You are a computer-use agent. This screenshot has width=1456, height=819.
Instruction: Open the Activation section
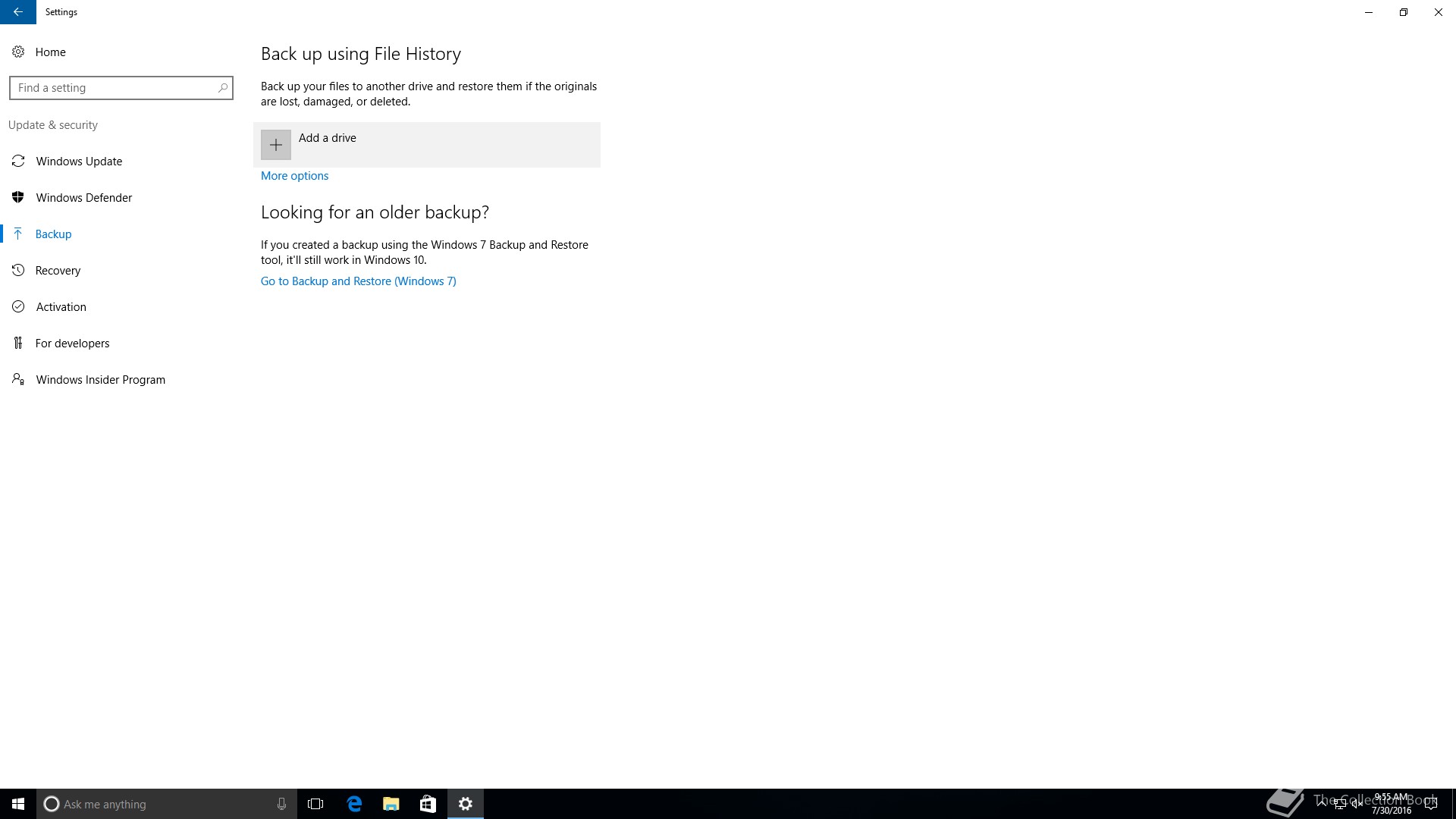pos(121,307)
